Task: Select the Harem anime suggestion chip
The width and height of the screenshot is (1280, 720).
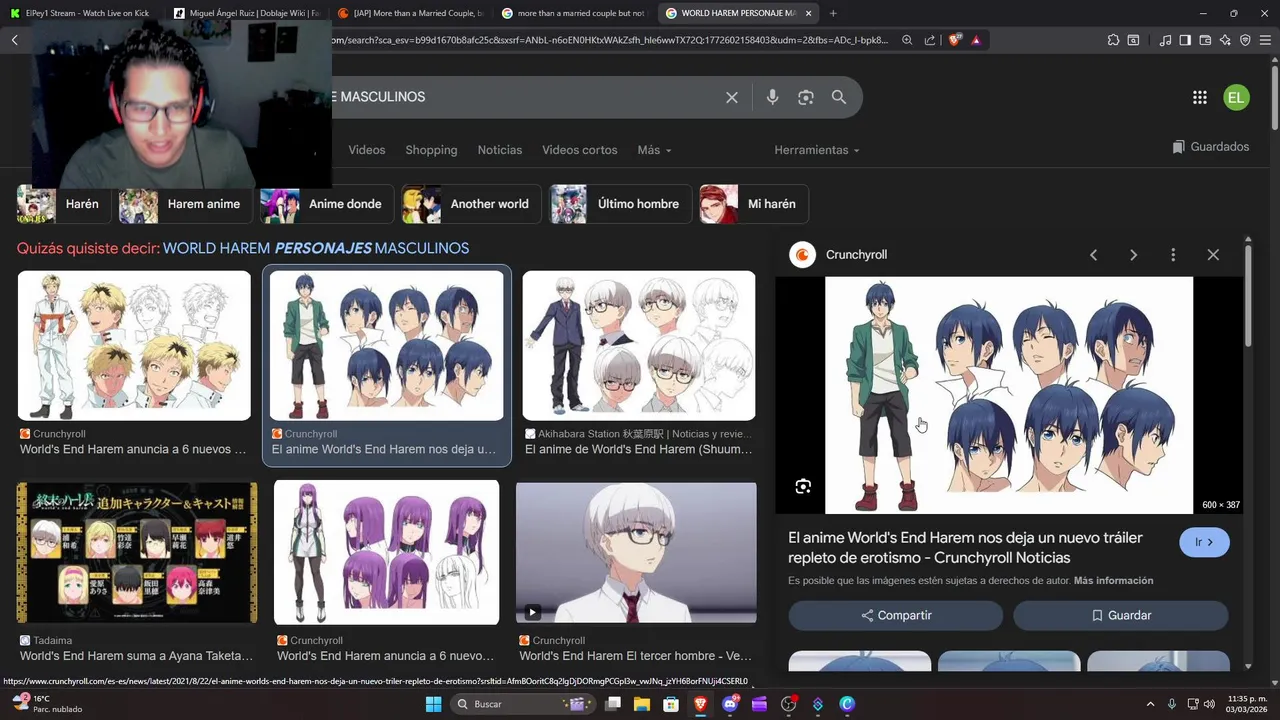Action: [185, 204]
